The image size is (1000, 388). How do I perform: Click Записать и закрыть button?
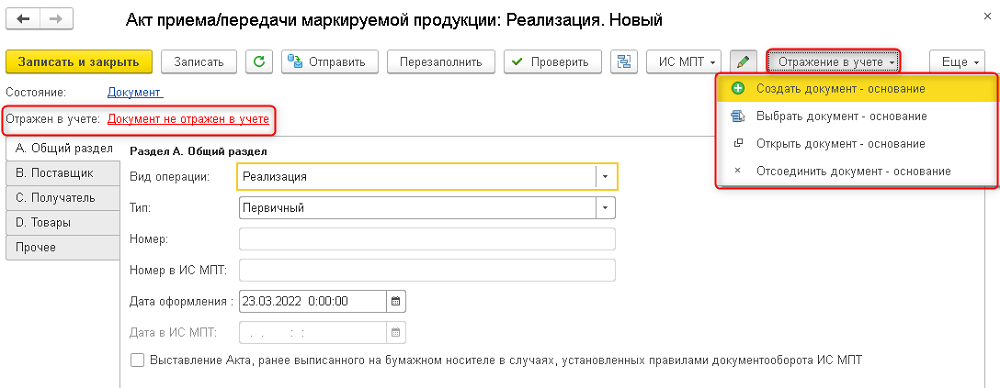point(79,62)
